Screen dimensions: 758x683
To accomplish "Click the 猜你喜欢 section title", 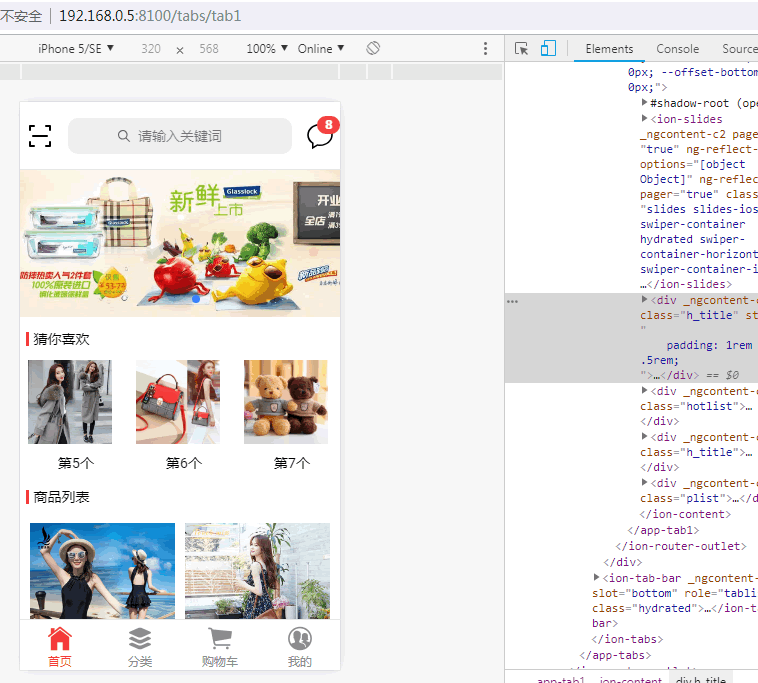I will click(61, 339).
